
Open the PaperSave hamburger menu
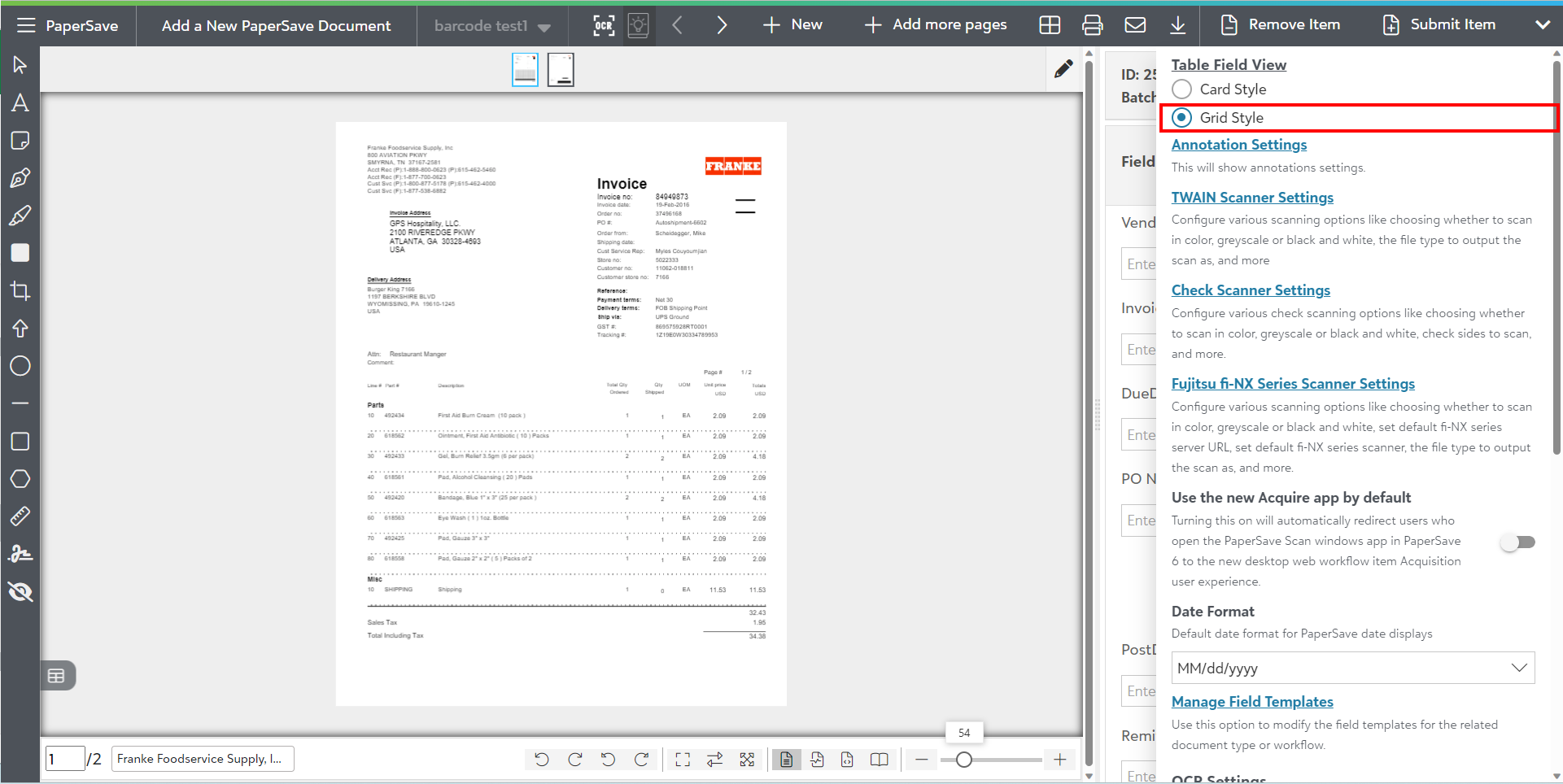coord(26,25)
